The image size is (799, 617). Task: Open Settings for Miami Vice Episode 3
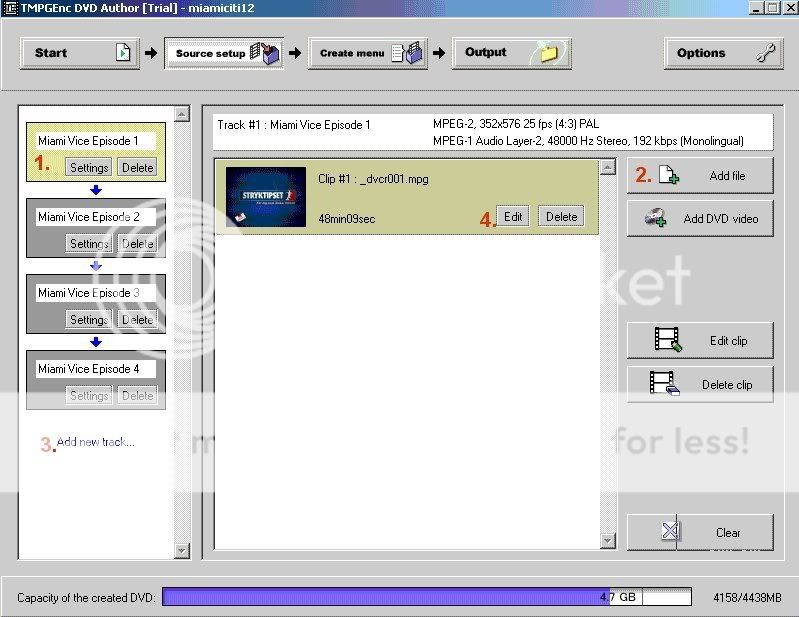(x=88, y=319)
